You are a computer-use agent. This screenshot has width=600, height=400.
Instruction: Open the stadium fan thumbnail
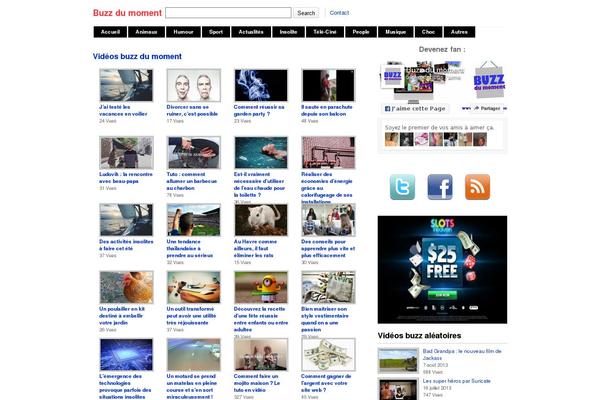pos(194,220)
